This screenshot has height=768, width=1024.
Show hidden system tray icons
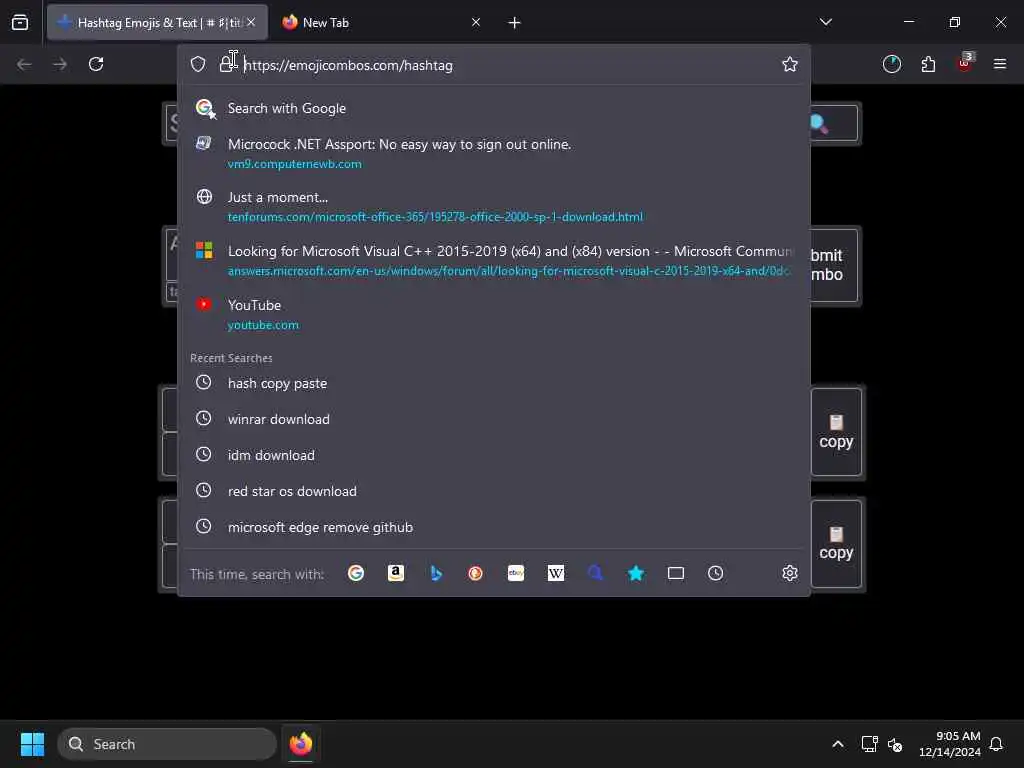[x=837, y=744]
